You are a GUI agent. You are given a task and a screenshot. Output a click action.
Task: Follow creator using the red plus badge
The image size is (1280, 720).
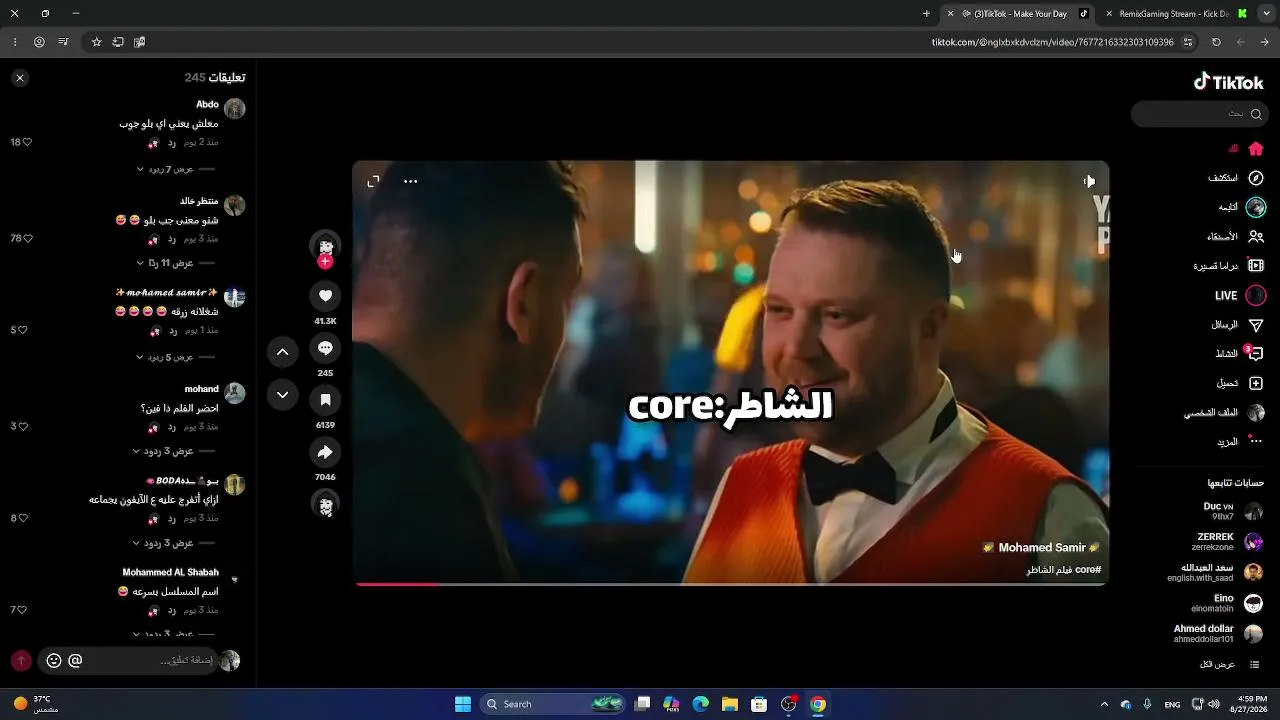325,262
